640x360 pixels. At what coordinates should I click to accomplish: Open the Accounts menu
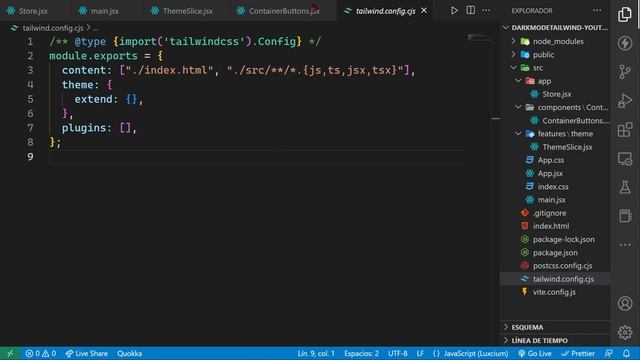click(x=624, y=304)
